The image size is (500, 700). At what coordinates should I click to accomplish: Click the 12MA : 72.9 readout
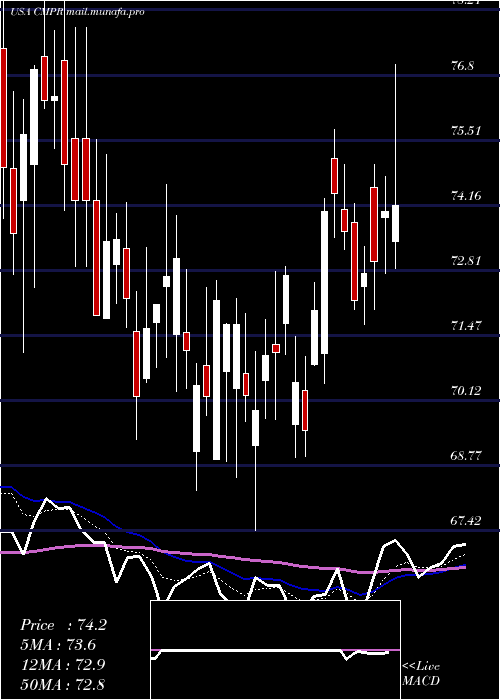coord(63,665)
